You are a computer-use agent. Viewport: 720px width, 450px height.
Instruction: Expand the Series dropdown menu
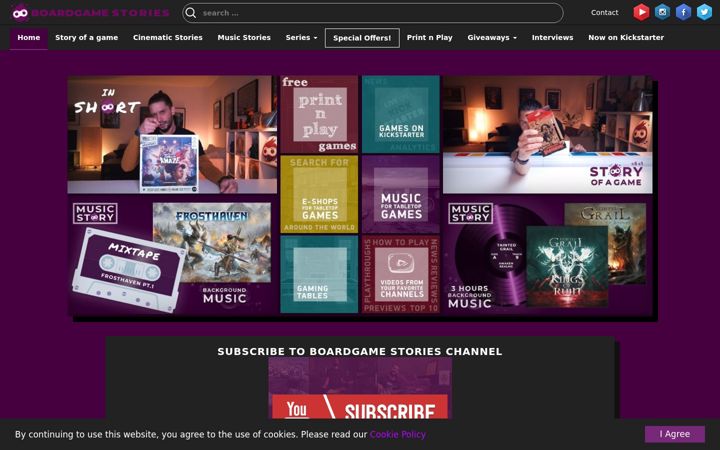click(x=301, y=38)
